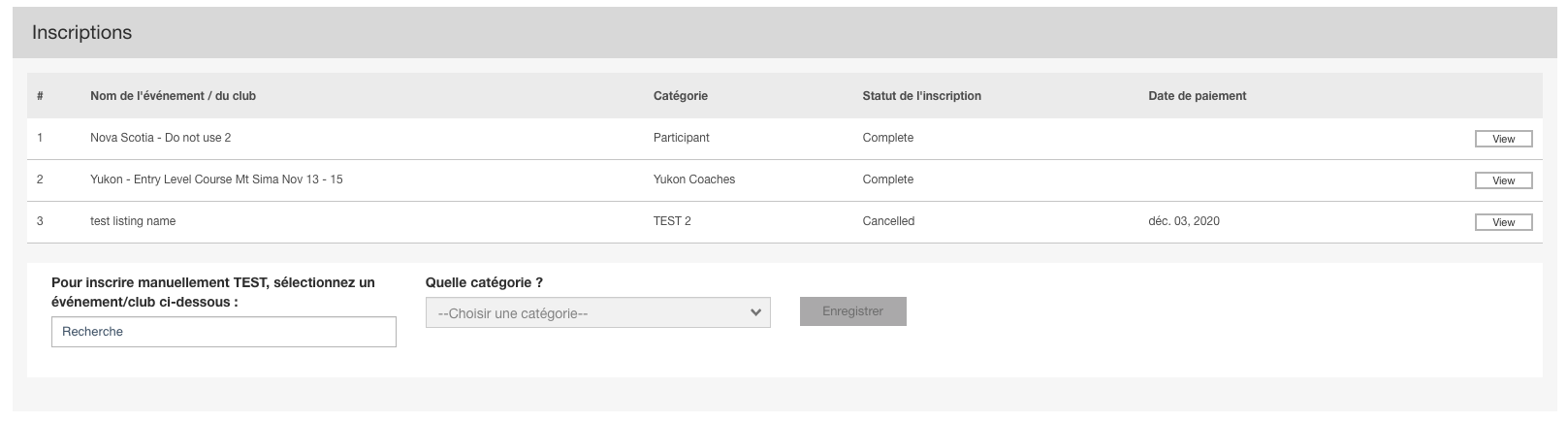Click 'Nova Scotia - Do not use 2' entry
Image resolution: width=1568 pixels, height=423 pixels.
tap(160, 138)
